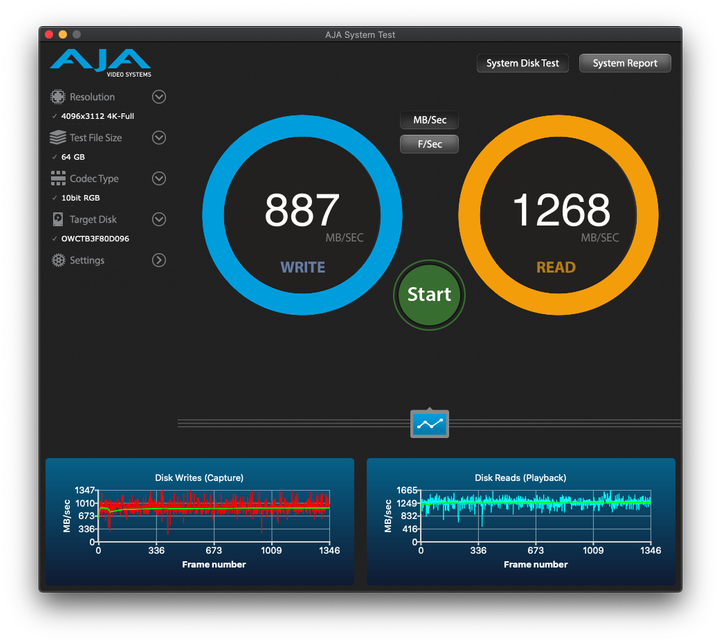Toggle the graph view chart icon
The height and width of the screenshot is (642, 720).
430,424
